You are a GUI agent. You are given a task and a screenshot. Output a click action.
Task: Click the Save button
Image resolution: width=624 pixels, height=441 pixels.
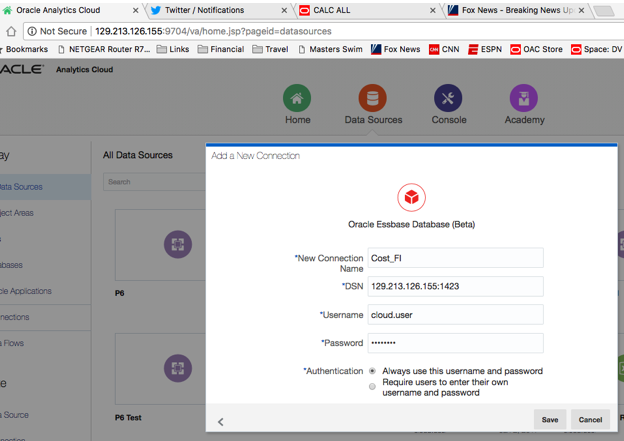pos(549,419)
